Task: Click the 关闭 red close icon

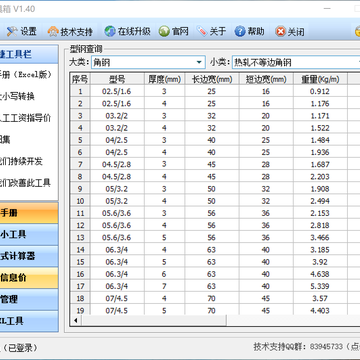Action: coord(281,32)
